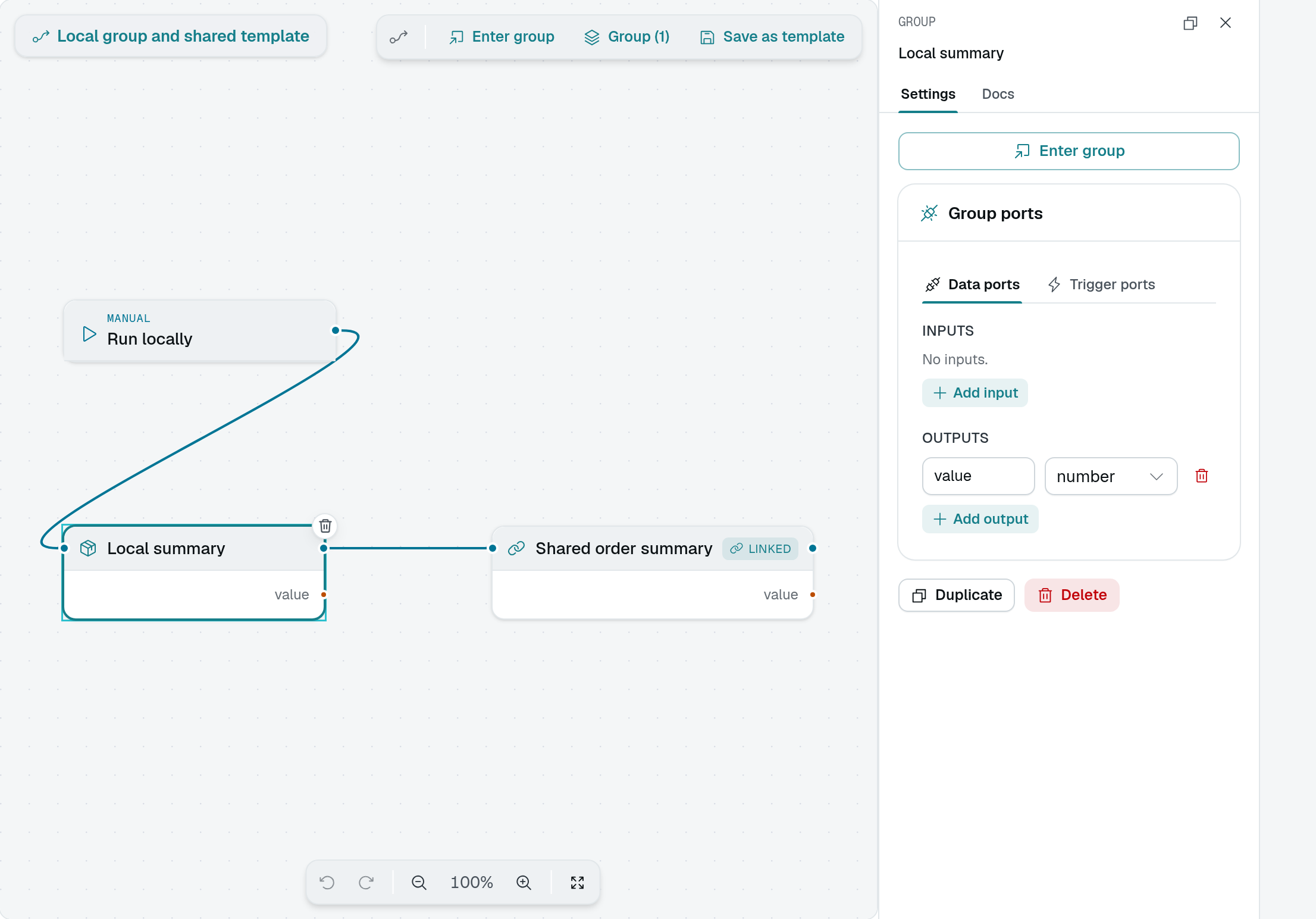Click the pop-out panel icon

1190,23
